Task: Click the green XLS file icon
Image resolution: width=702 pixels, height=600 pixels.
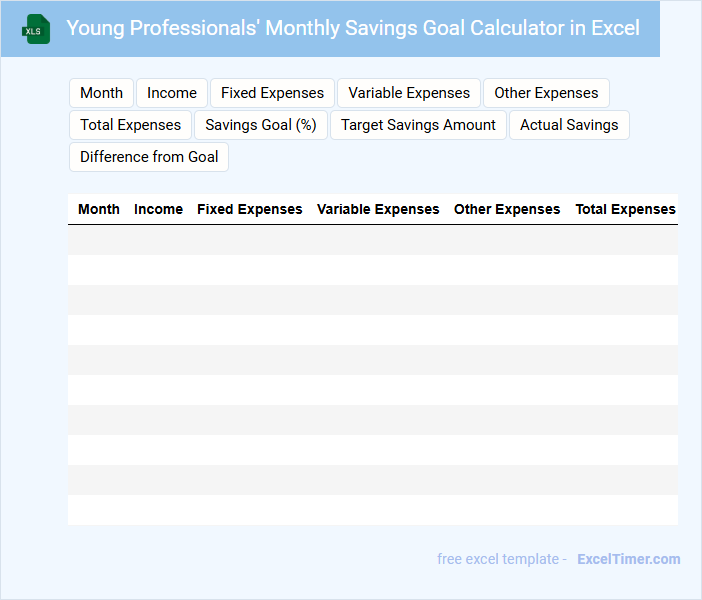Action: [36, 29]
